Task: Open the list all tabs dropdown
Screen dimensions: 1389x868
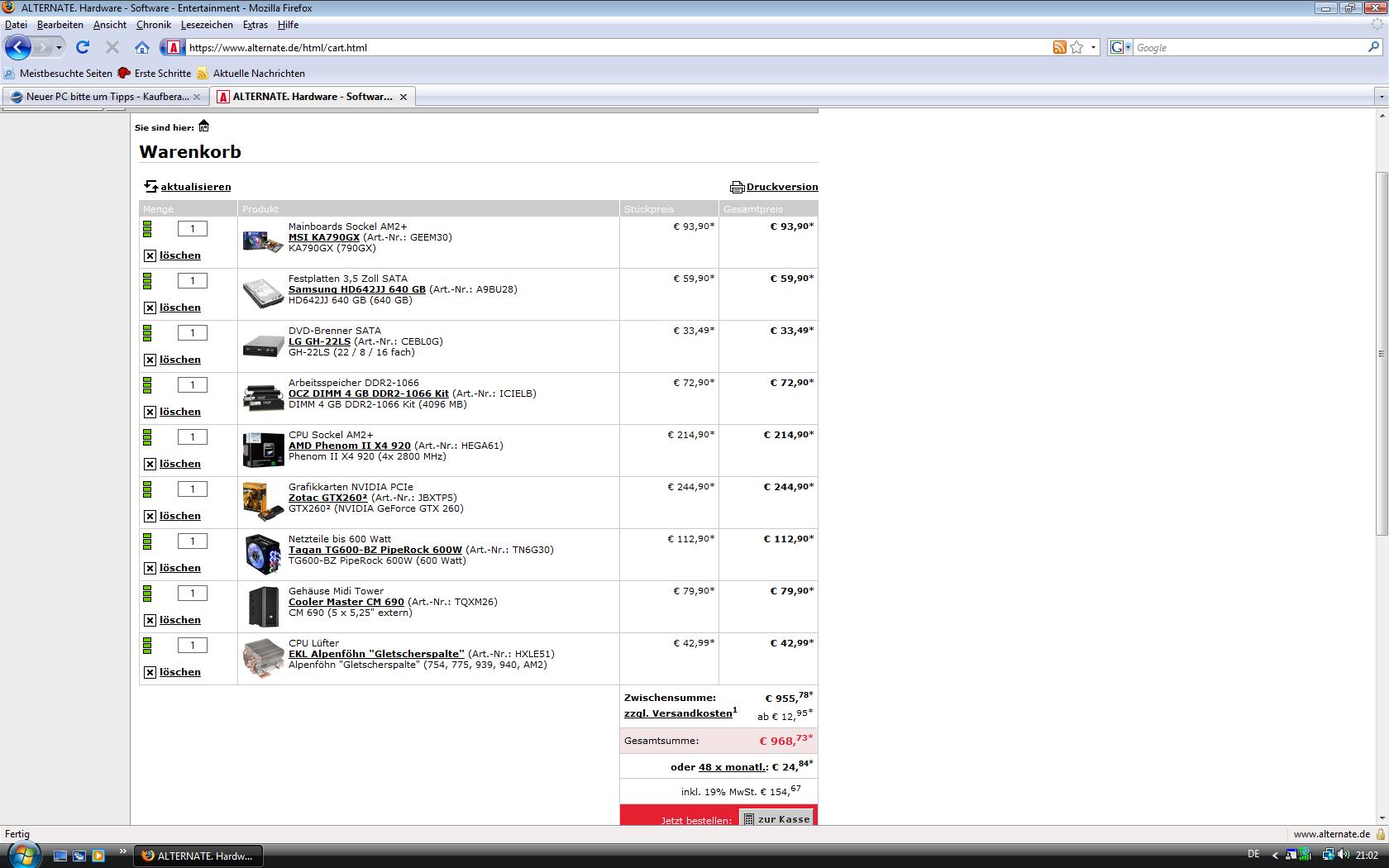Action: pos(1380,97)
